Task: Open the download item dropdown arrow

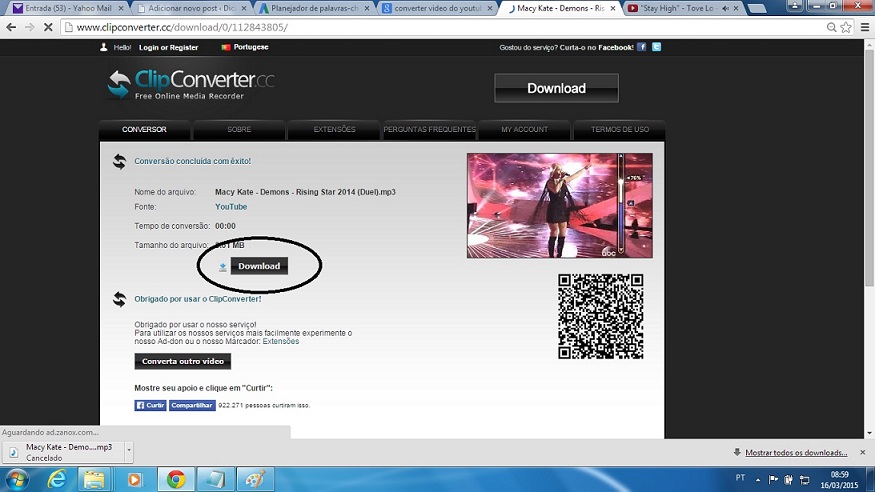Action: pyautogui.click(x=129, y=450)
